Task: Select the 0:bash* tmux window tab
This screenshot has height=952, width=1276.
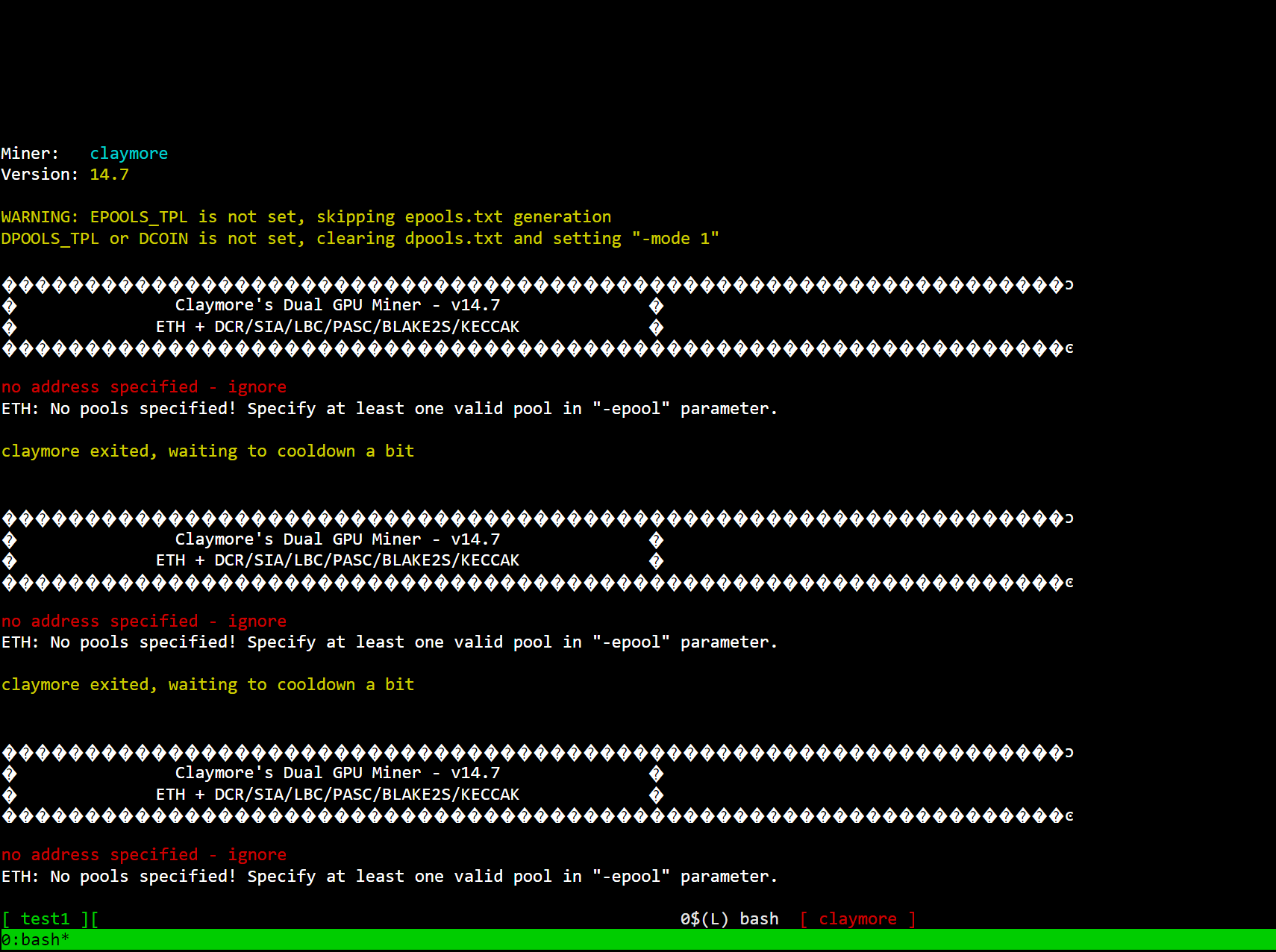Action: click(x=35, y=940)
